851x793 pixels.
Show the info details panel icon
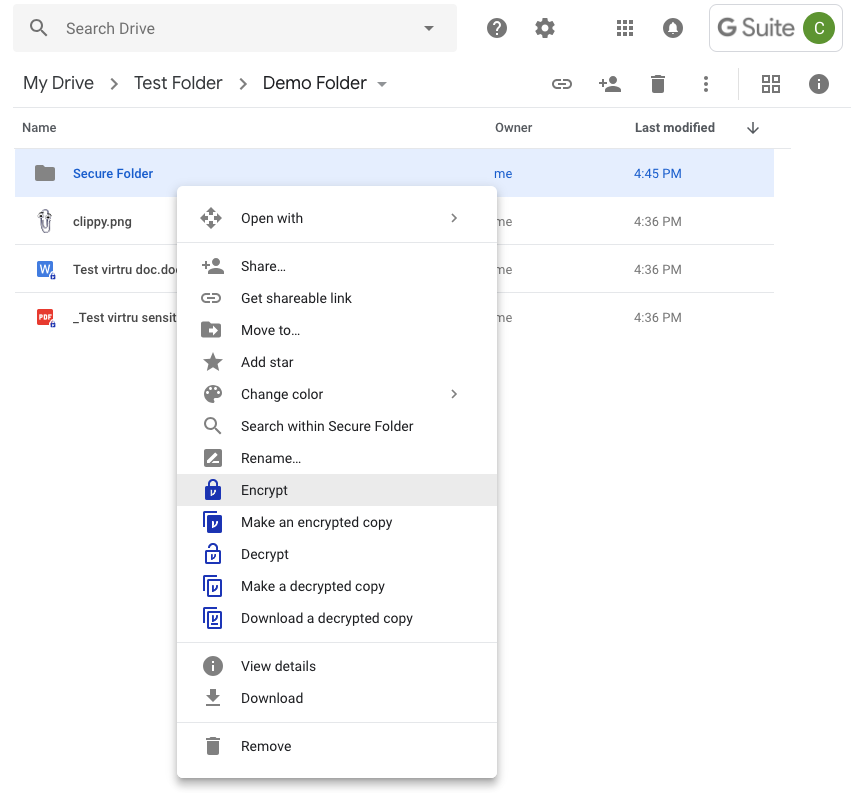click(818, 84)
